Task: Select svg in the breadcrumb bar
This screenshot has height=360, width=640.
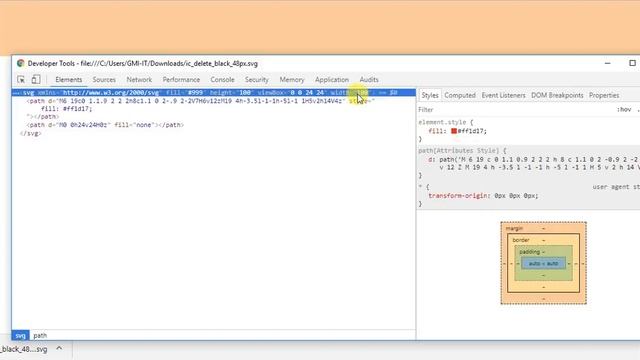Action: [20, 336]
